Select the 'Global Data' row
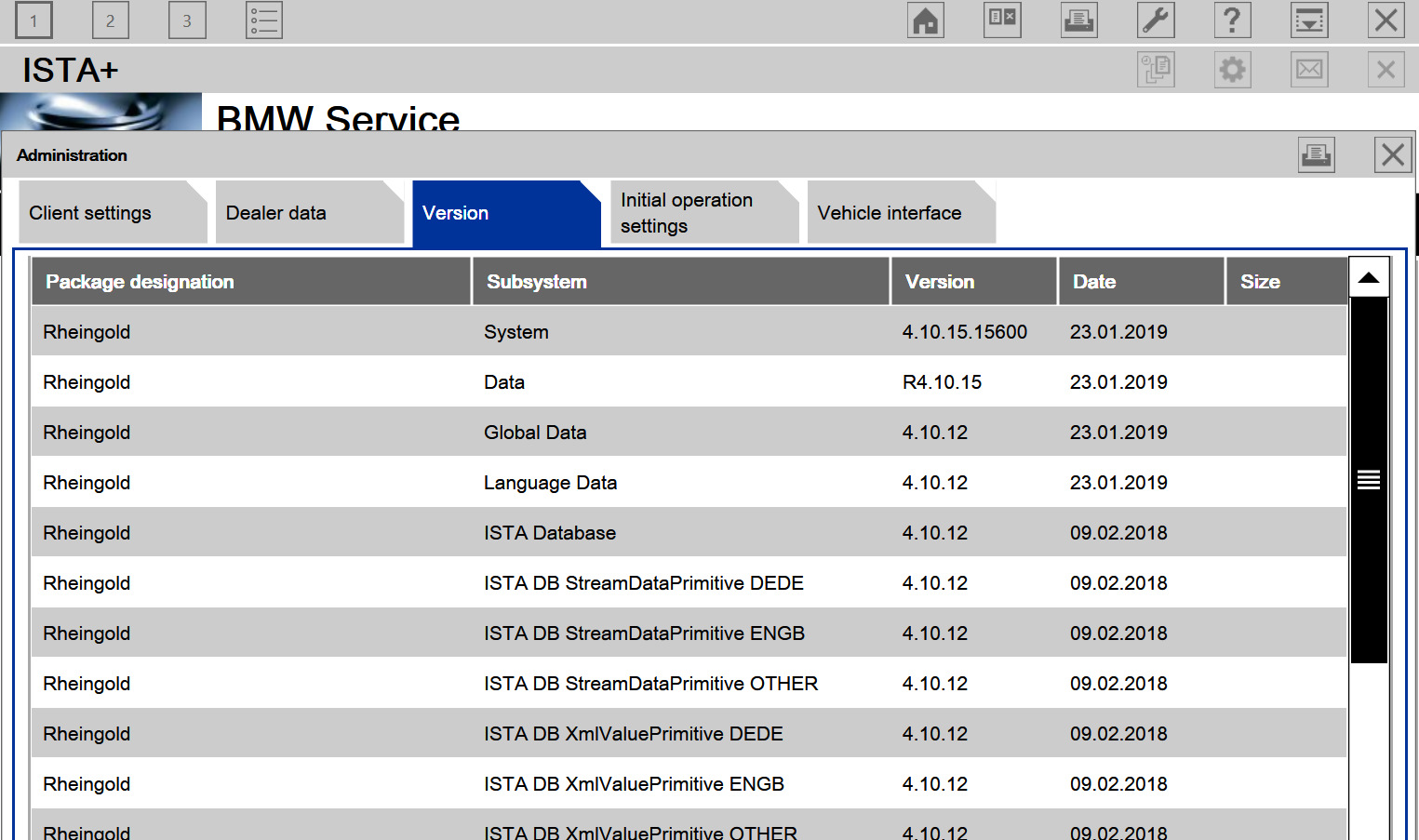The image size is (1419, 840). coord(689,433)
